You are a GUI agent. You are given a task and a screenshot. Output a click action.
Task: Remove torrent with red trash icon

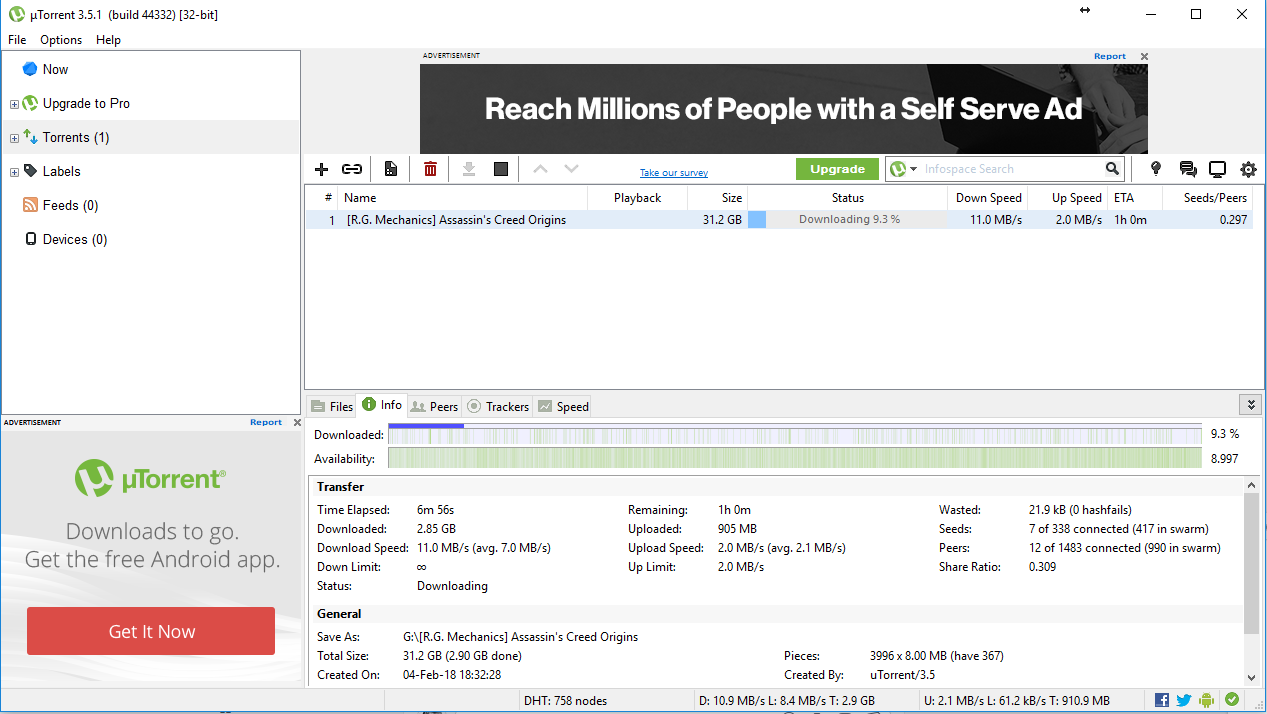430,169
